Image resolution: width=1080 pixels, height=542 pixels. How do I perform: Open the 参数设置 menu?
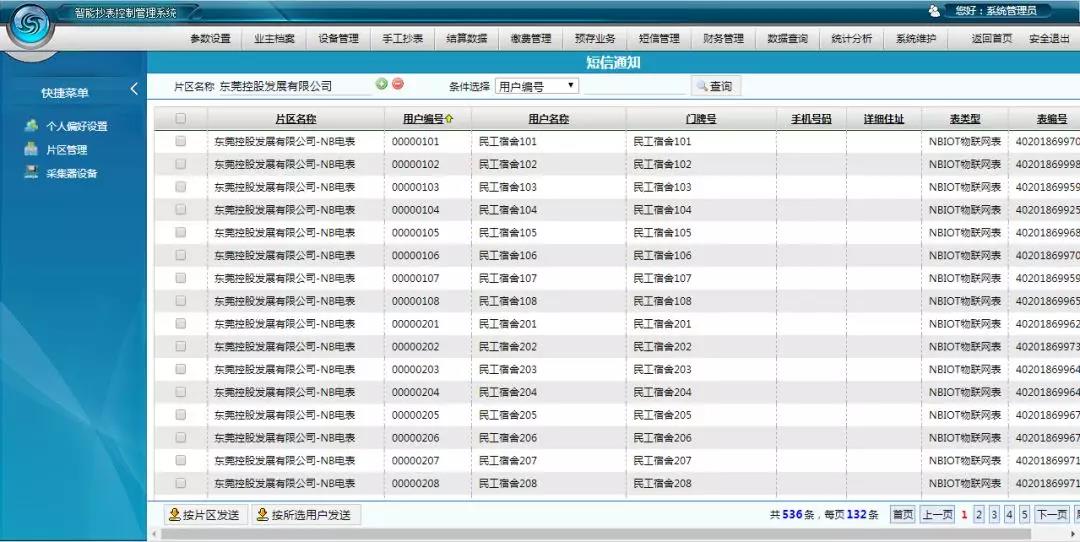click(211, 39)
